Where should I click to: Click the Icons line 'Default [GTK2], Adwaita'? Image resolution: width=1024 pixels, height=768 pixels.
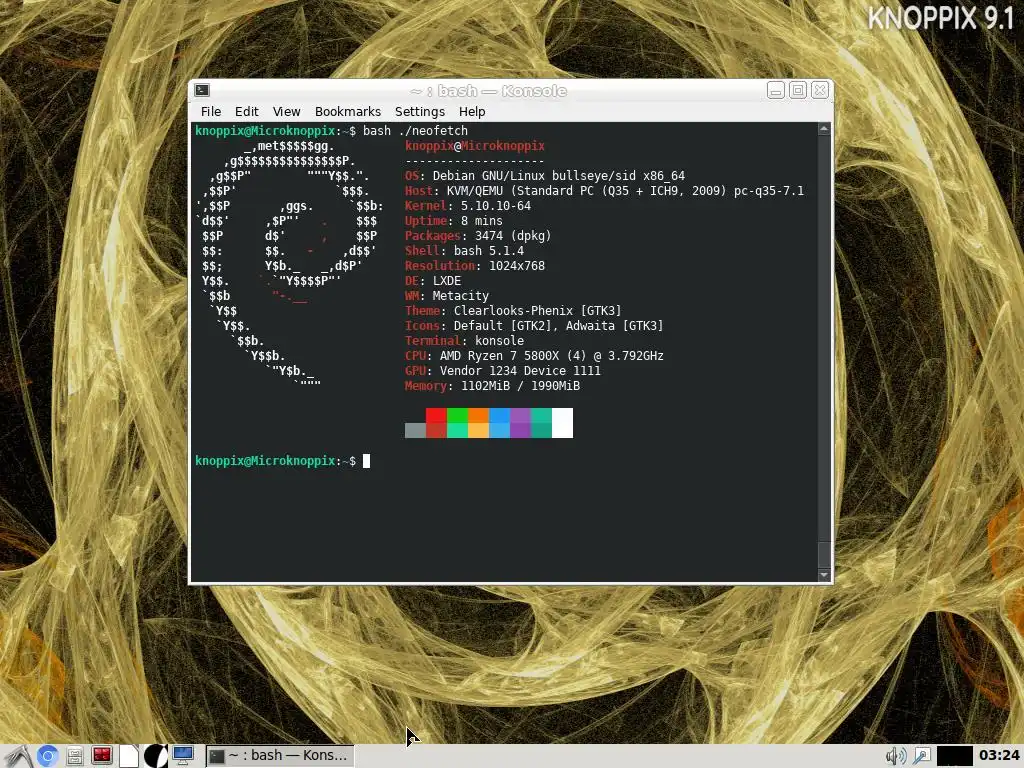pos(534,326)
